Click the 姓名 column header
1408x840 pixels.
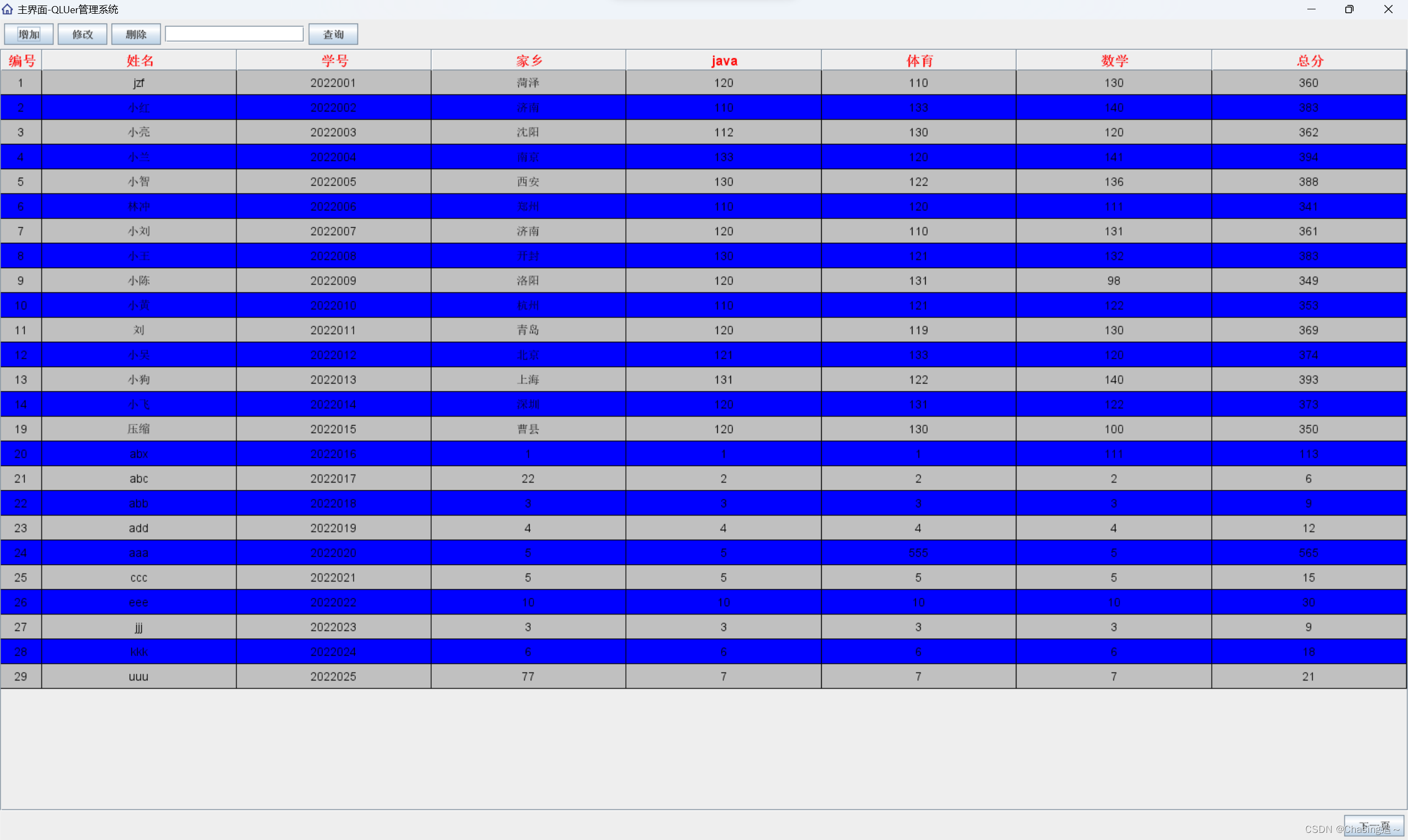coord(139,60)
